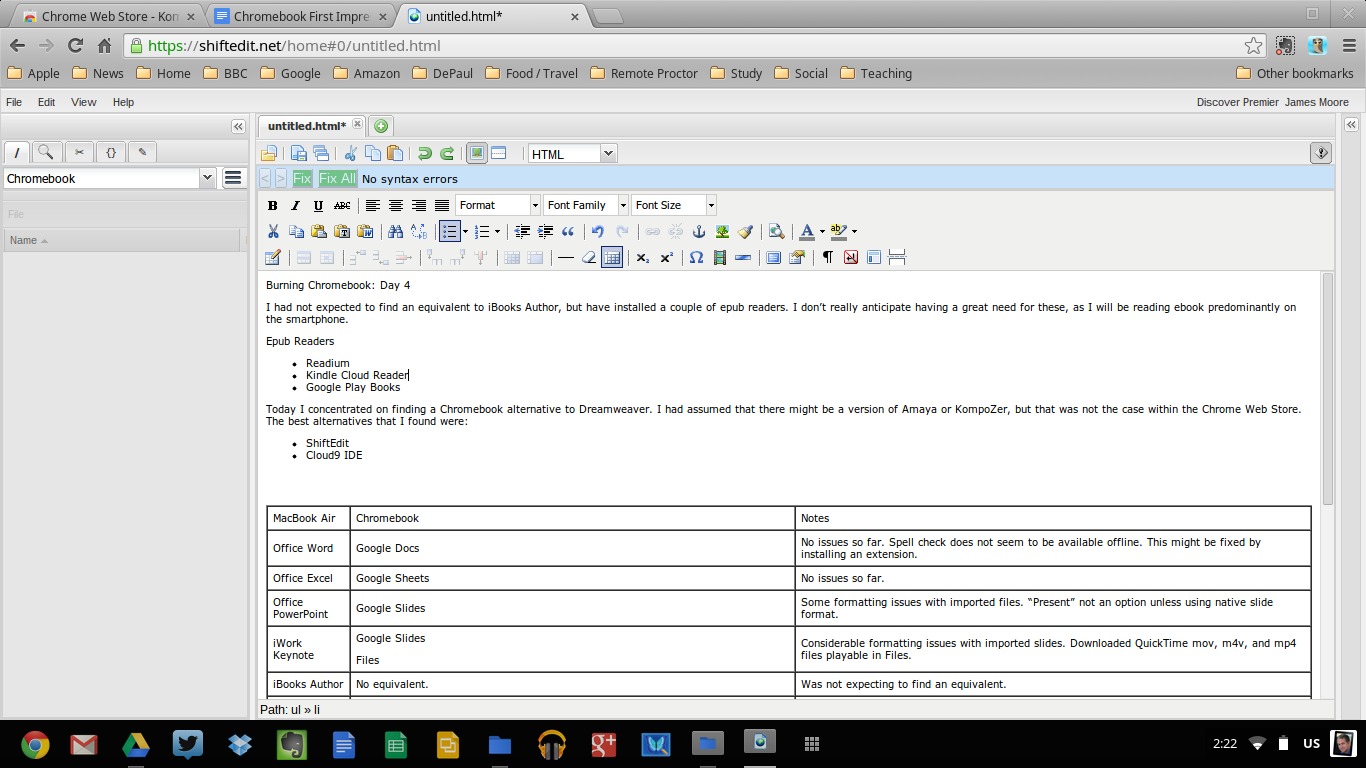The width and height of the screenshot is (1366, 768).
Task: Toggle the show paragraph marks button
Action: (x=827, y=257)
